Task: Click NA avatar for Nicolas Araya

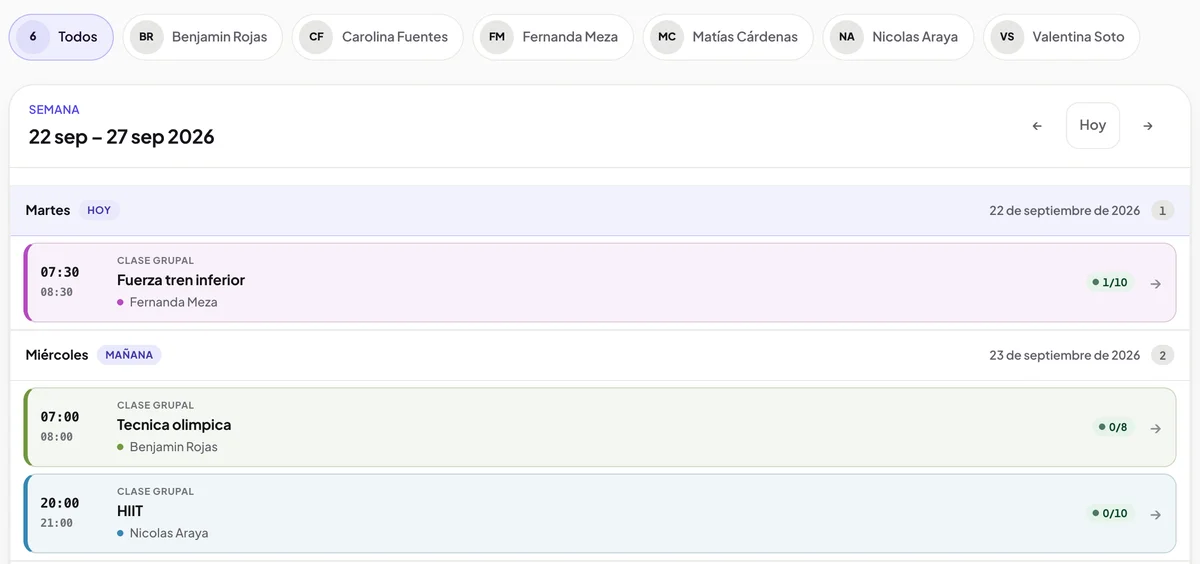Action: (x=847, y=37)
